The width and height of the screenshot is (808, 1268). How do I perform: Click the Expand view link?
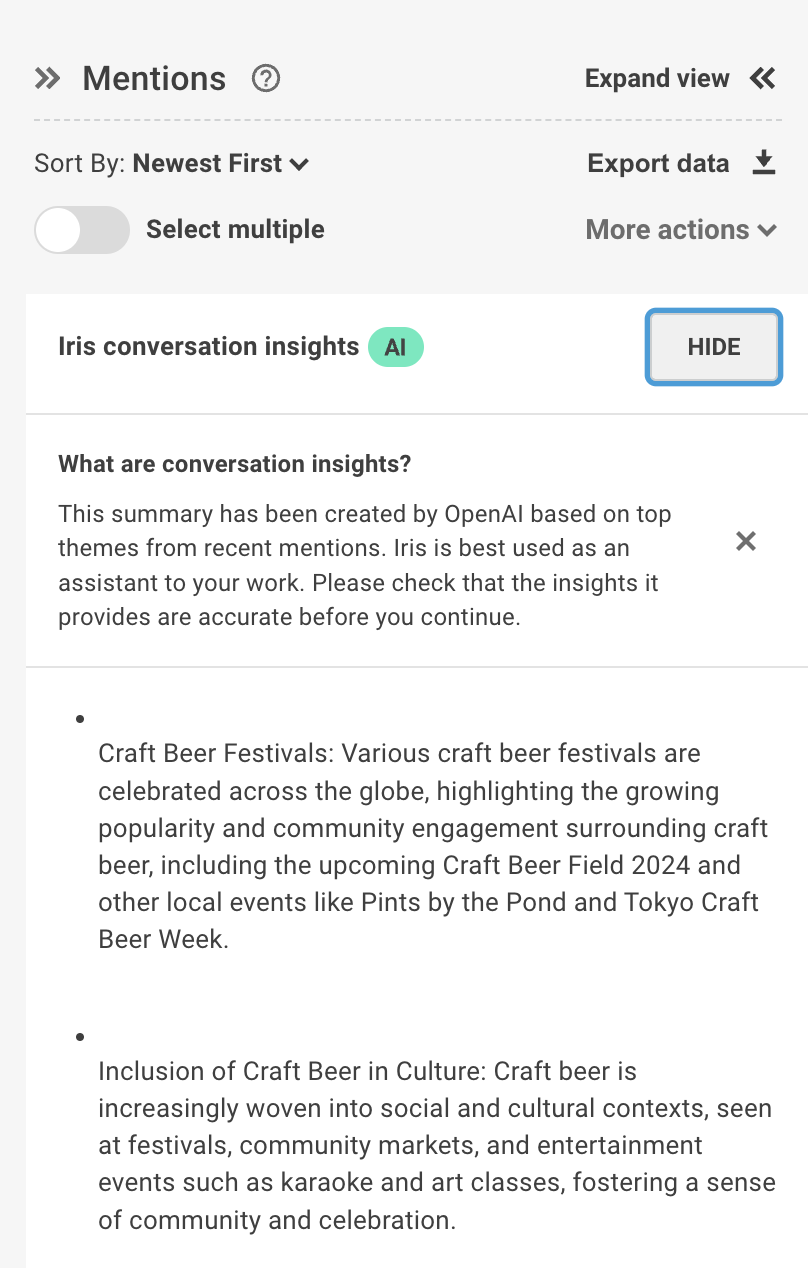pyautogui.click(x=657, y=78)
